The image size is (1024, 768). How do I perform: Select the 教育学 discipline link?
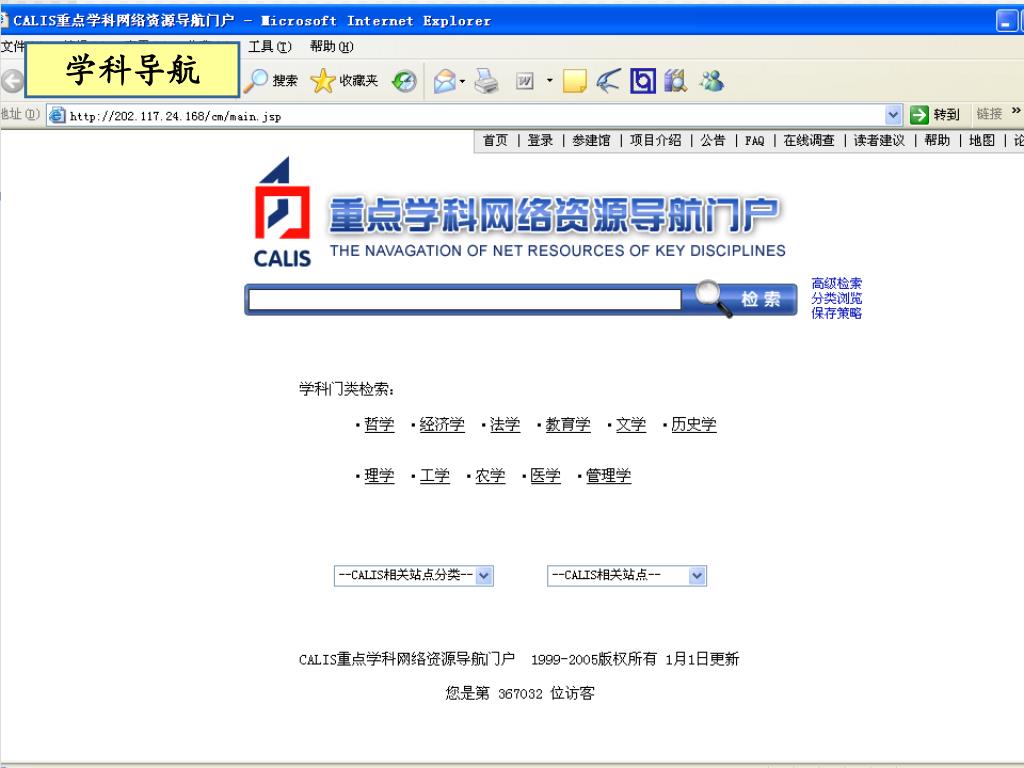click(x=568, y=424)
